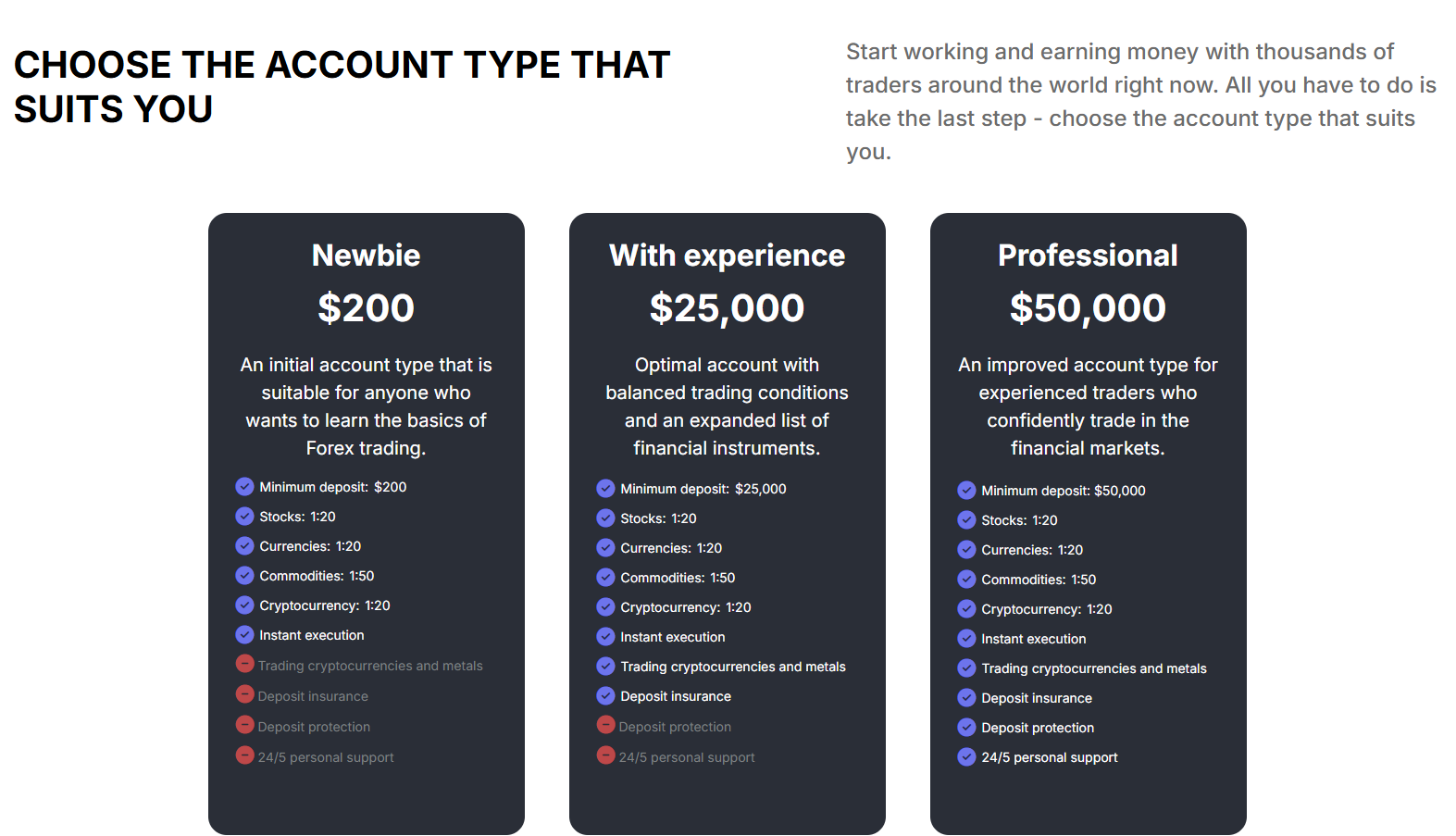Viewport: 1456px width, 836px height.
Task: Select the With experience account card title
Action: pos(727,256)
